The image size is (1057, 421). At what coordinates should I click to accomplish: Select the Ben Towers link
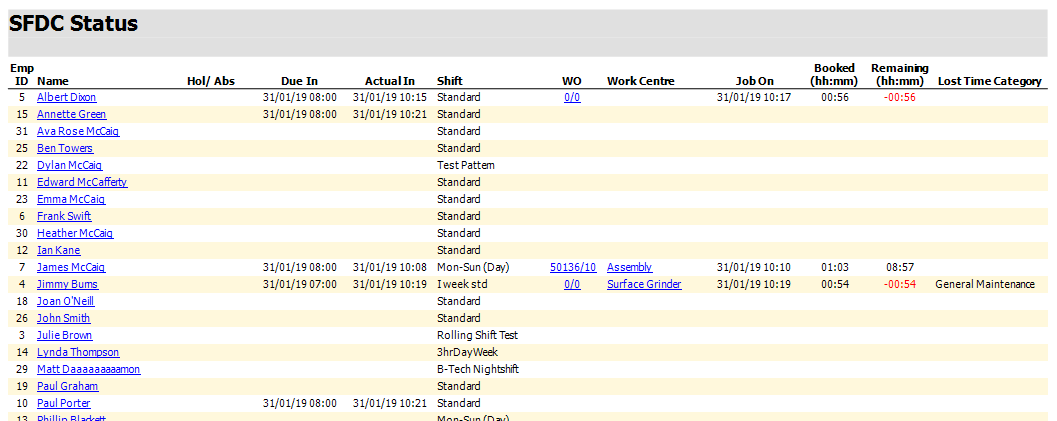[x=65, y=148]
